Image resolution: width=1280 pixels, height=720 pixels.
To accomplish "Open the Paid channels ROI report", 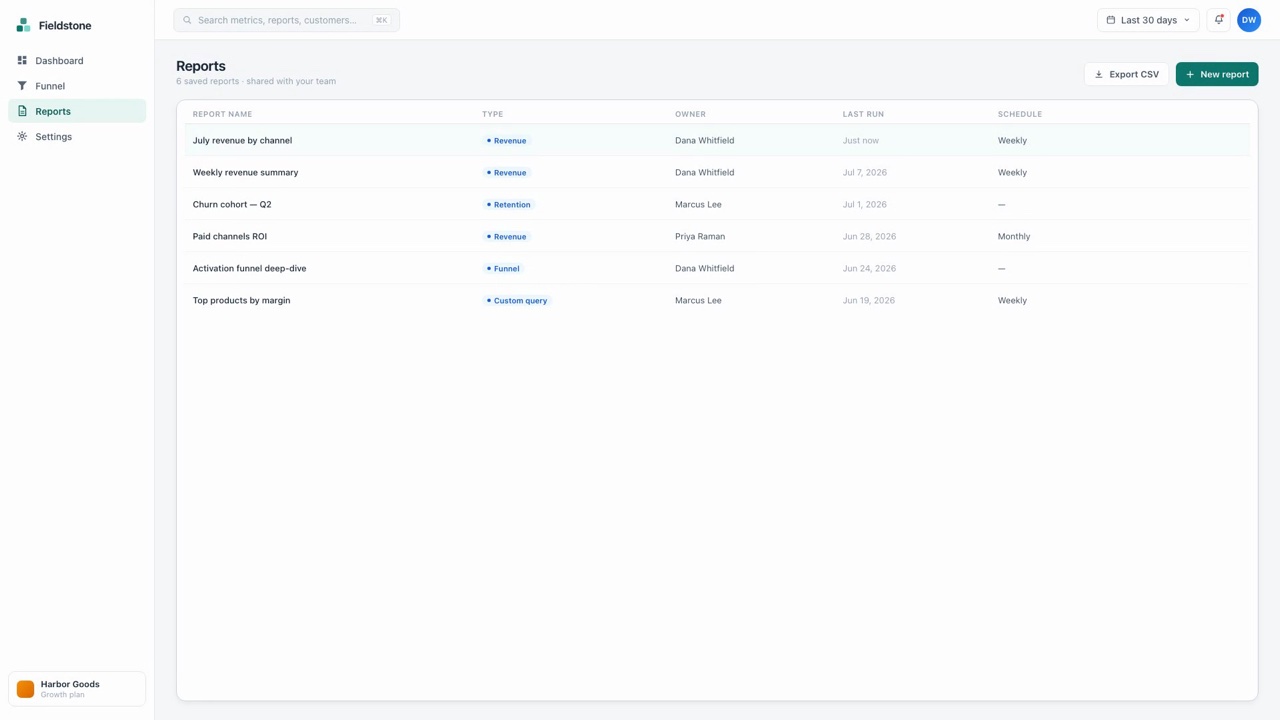I will pyautogui.click(x=230, y=236).
